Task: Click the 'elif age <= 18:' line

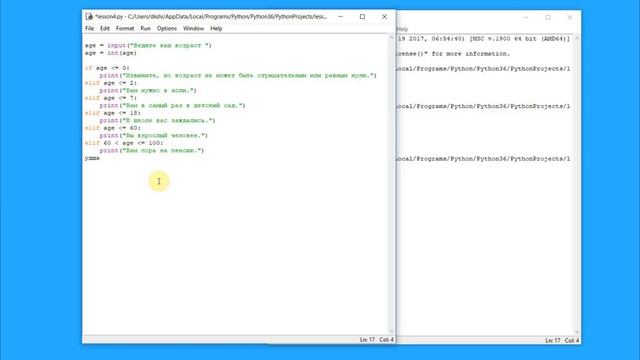Action: coord(113,113)
